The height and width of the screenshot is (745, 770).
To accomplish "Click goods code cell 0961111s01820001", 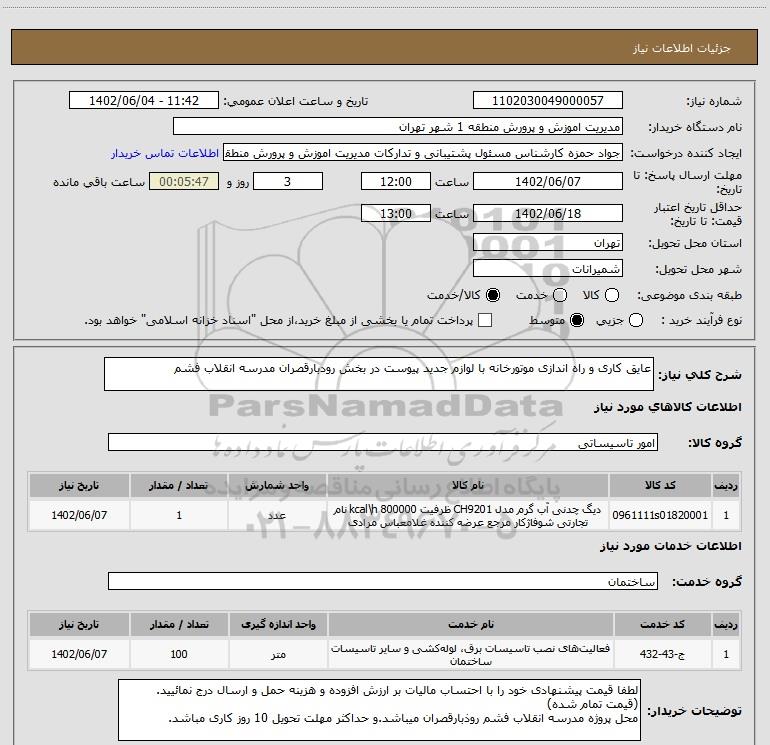I will pos(660,515).
